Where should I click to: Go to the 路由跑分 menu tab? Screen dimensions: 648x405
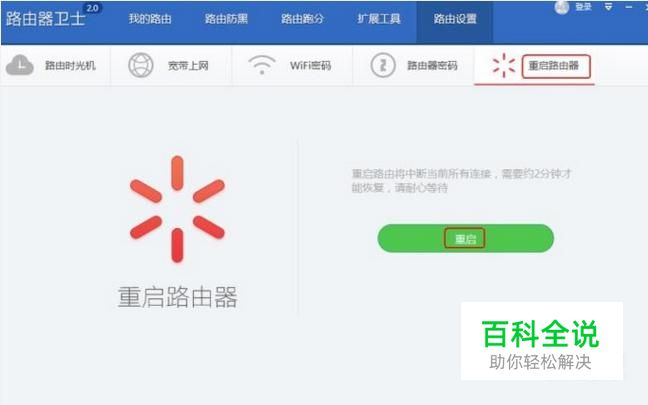click(x=303, y=19)
